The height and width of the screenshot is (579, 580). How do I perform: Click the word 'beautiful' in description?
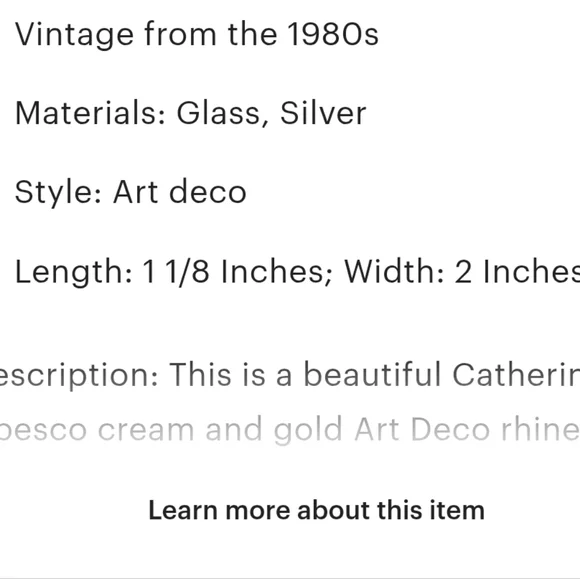coord(372,374)
